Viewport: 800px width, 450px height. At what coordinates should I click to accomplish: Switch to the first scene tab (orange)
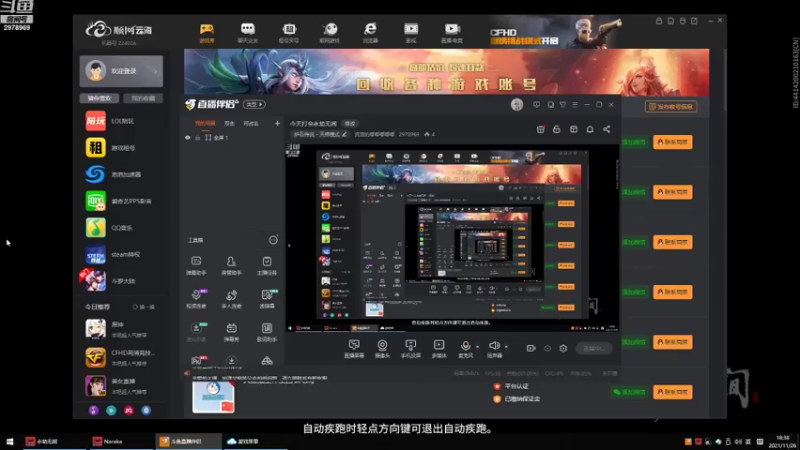tap(205, 123)
